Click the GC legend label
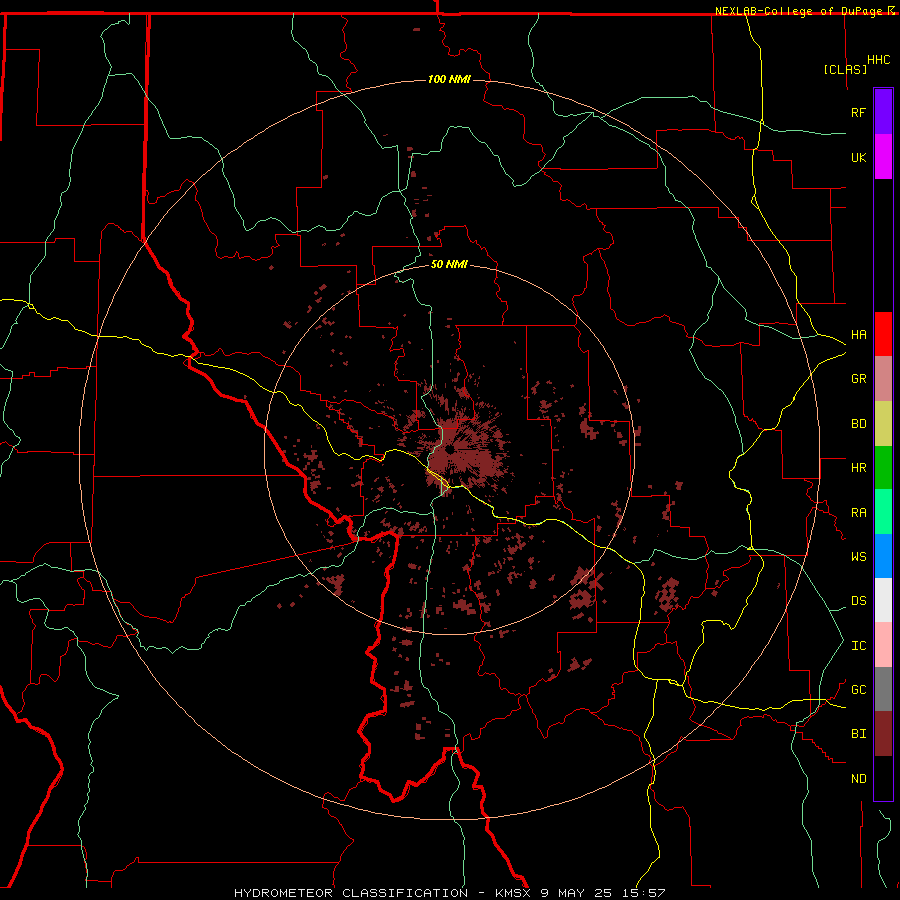 point(858,690)
